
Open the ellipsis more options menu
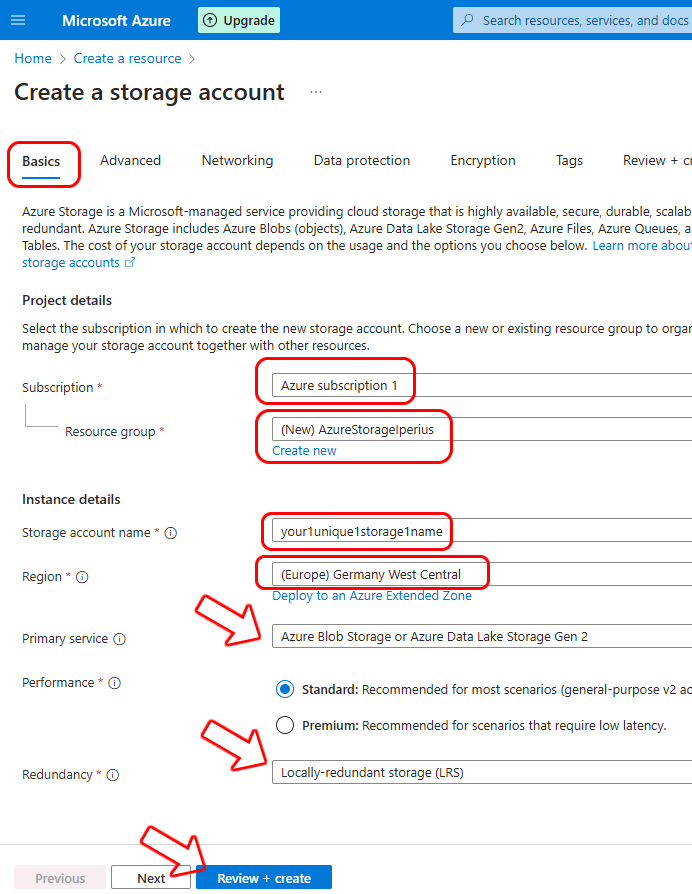(316, 92)
